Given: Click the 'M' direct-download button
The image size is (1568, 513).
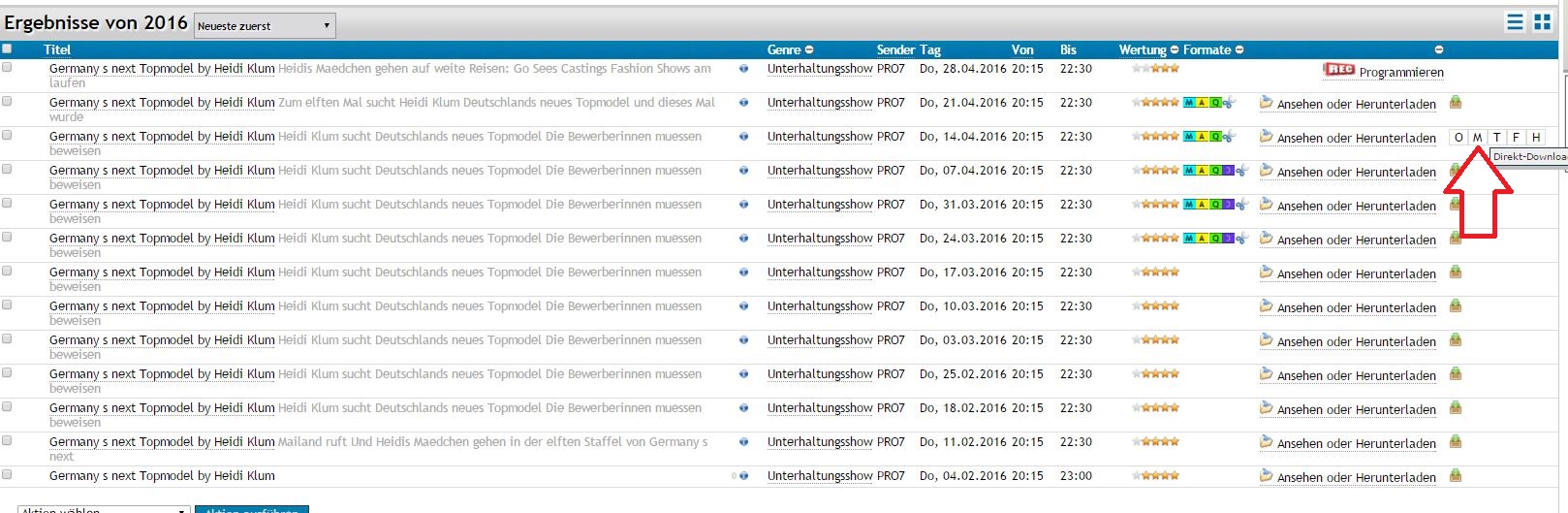Looking at the screenshot, I should 1478,138.
